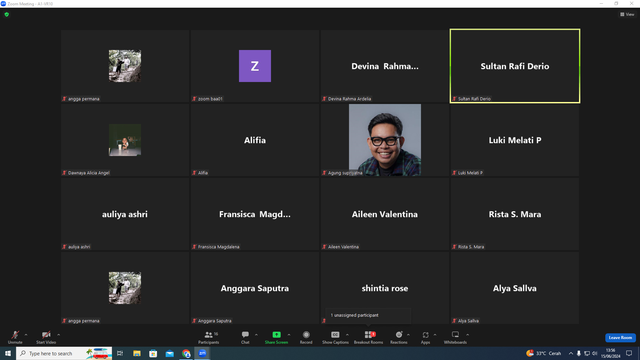Viewport: 640px width, 360px height.
Task: Open the weather widget showing 33°C Cerah
Action: [544, 353]
